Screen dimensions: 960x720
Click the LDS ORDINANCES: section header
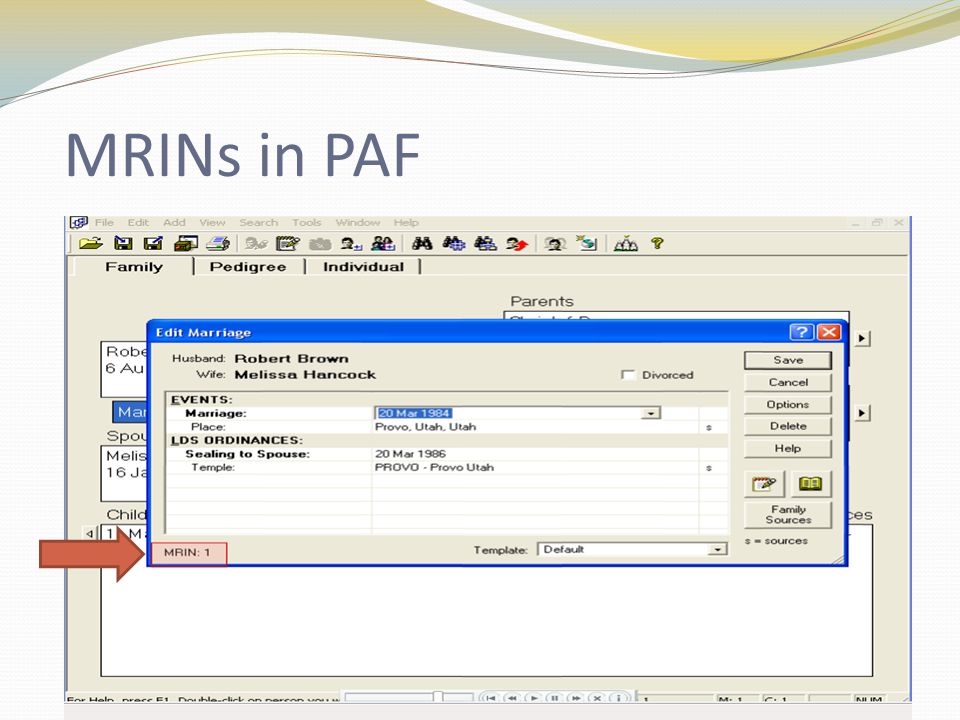237,440
